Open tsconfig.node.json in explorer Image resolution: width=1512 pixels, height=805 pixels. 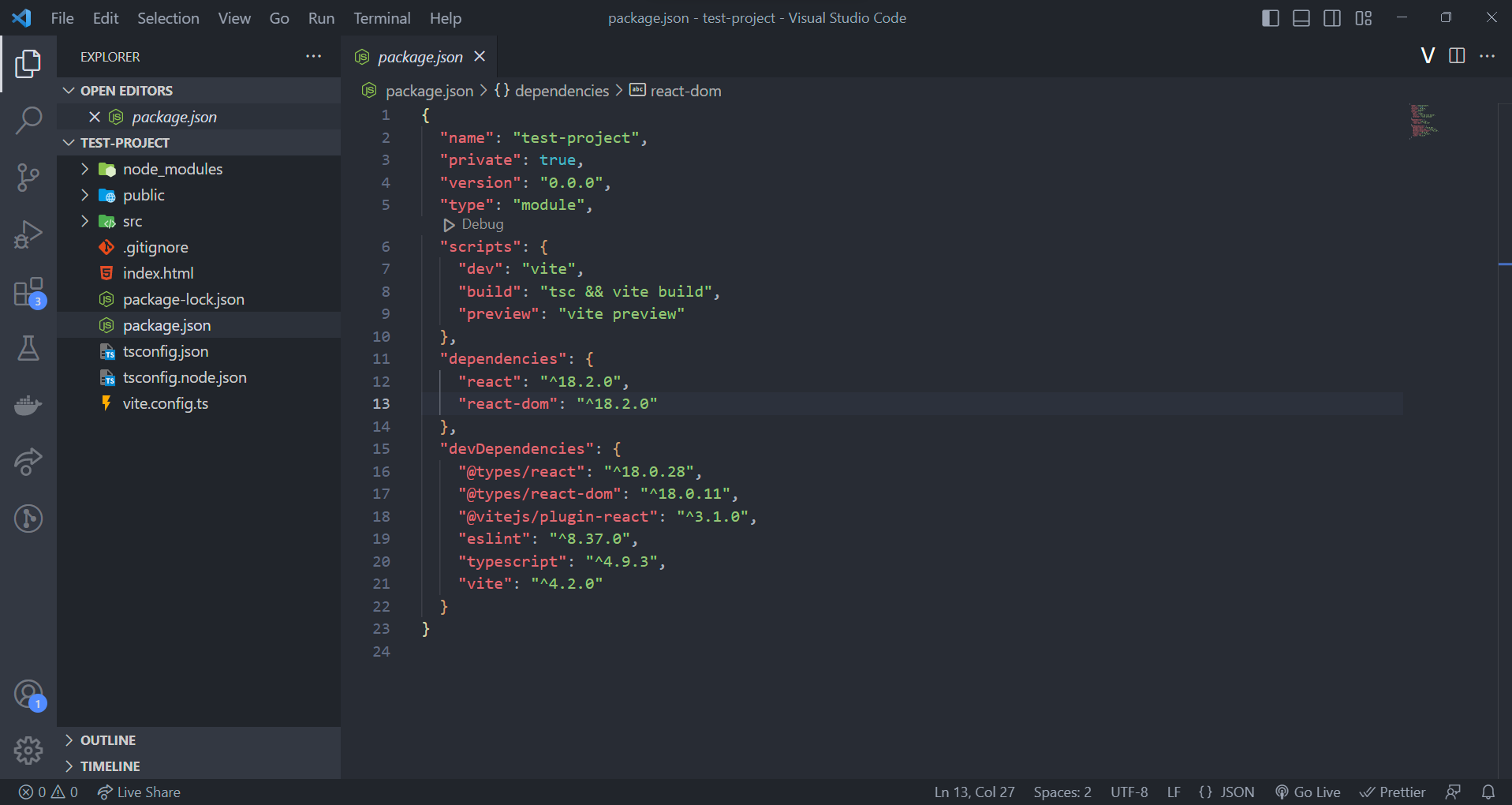click(199, 377)
